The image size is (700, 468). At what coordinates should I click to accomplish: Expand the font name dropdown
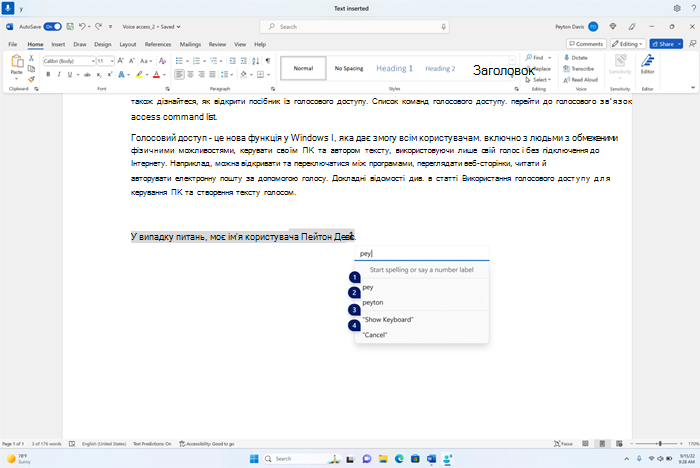pyautogui.click(x=93, y=61)
